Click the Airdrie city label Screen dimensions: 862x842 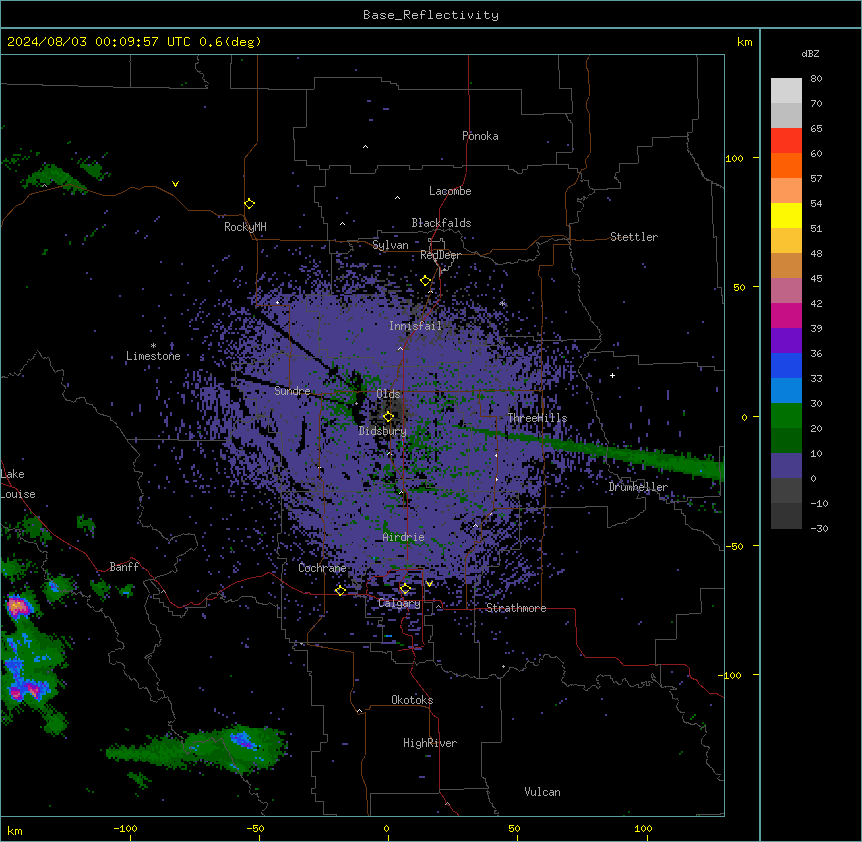click(404, 537)
